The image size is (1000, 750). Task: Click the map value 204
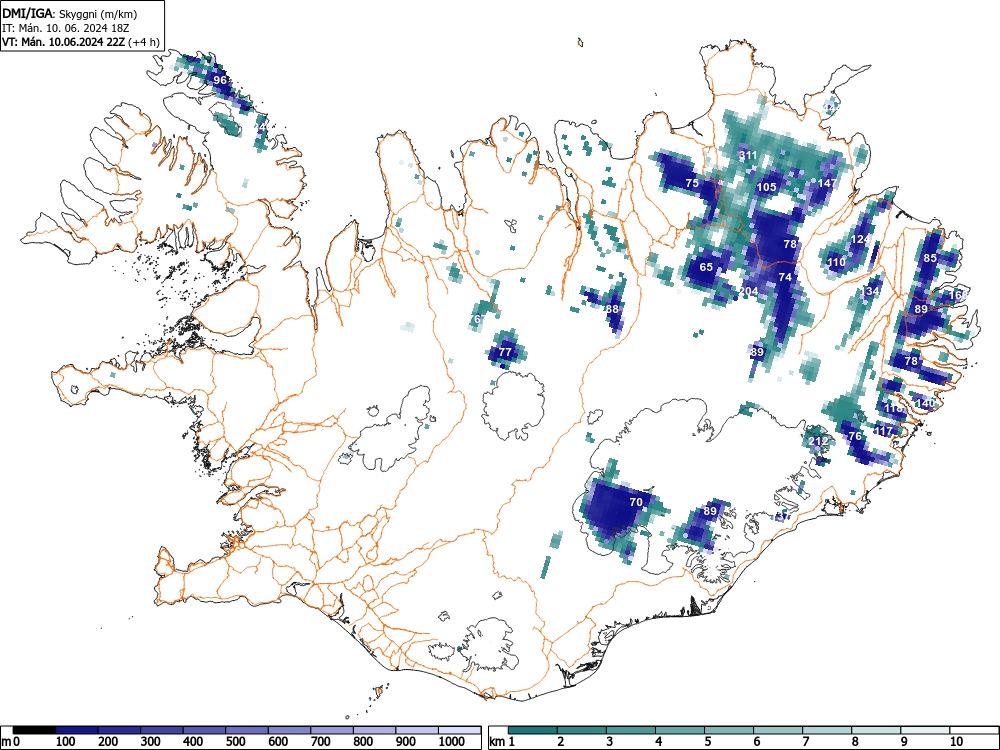pos(749,291)
